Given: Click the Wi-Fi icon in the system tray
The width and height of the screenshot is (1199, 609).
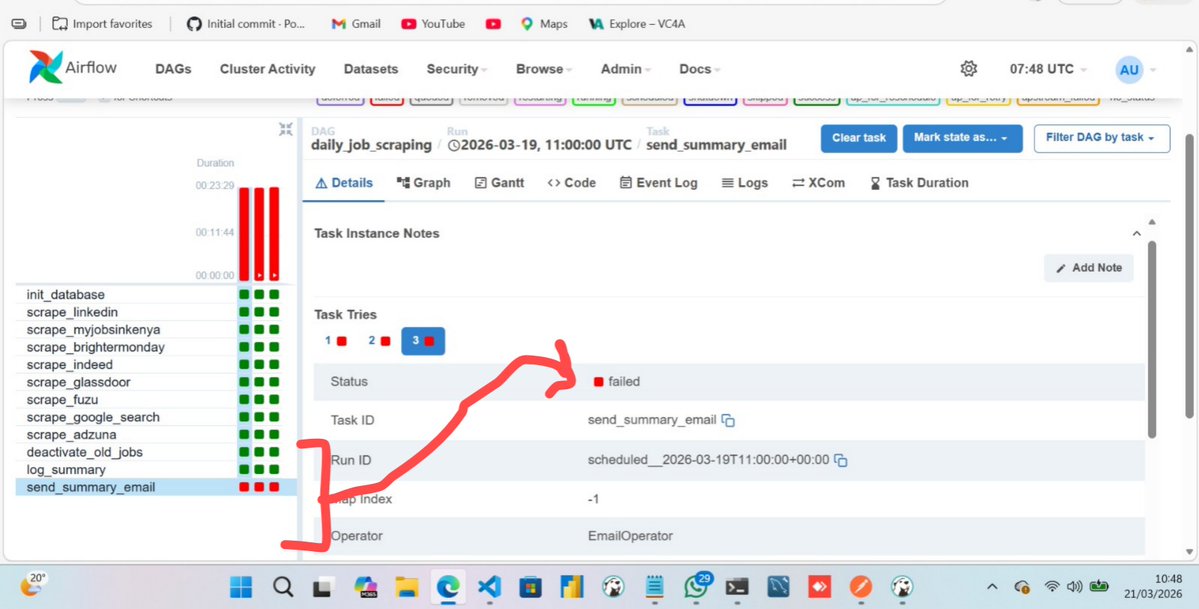Looking at the screenshot, I should click(x=1052, y=587).
